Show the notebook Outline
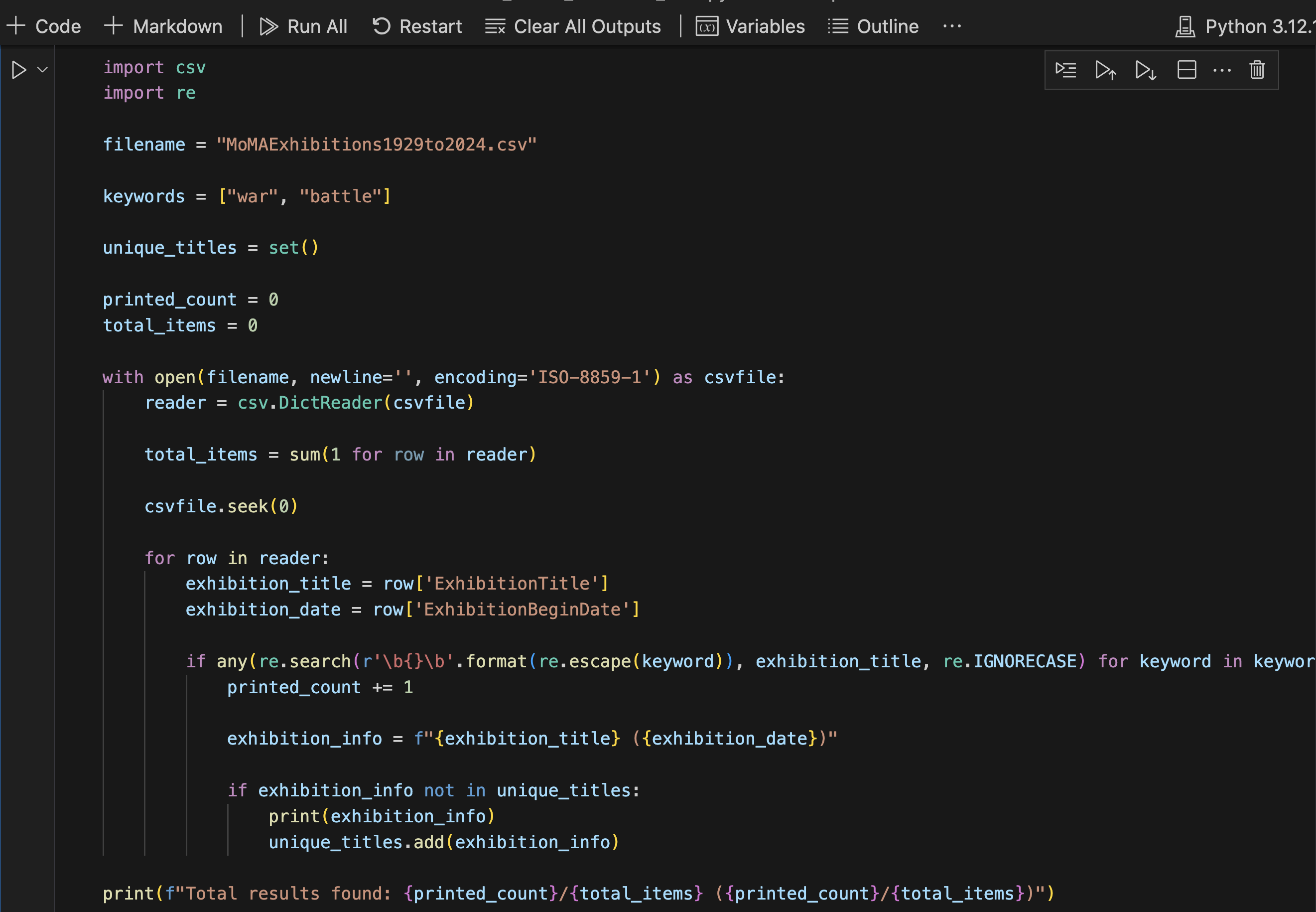Viewport: 1316px width, 912px height. pyautogui.click(x=873, y=26)
